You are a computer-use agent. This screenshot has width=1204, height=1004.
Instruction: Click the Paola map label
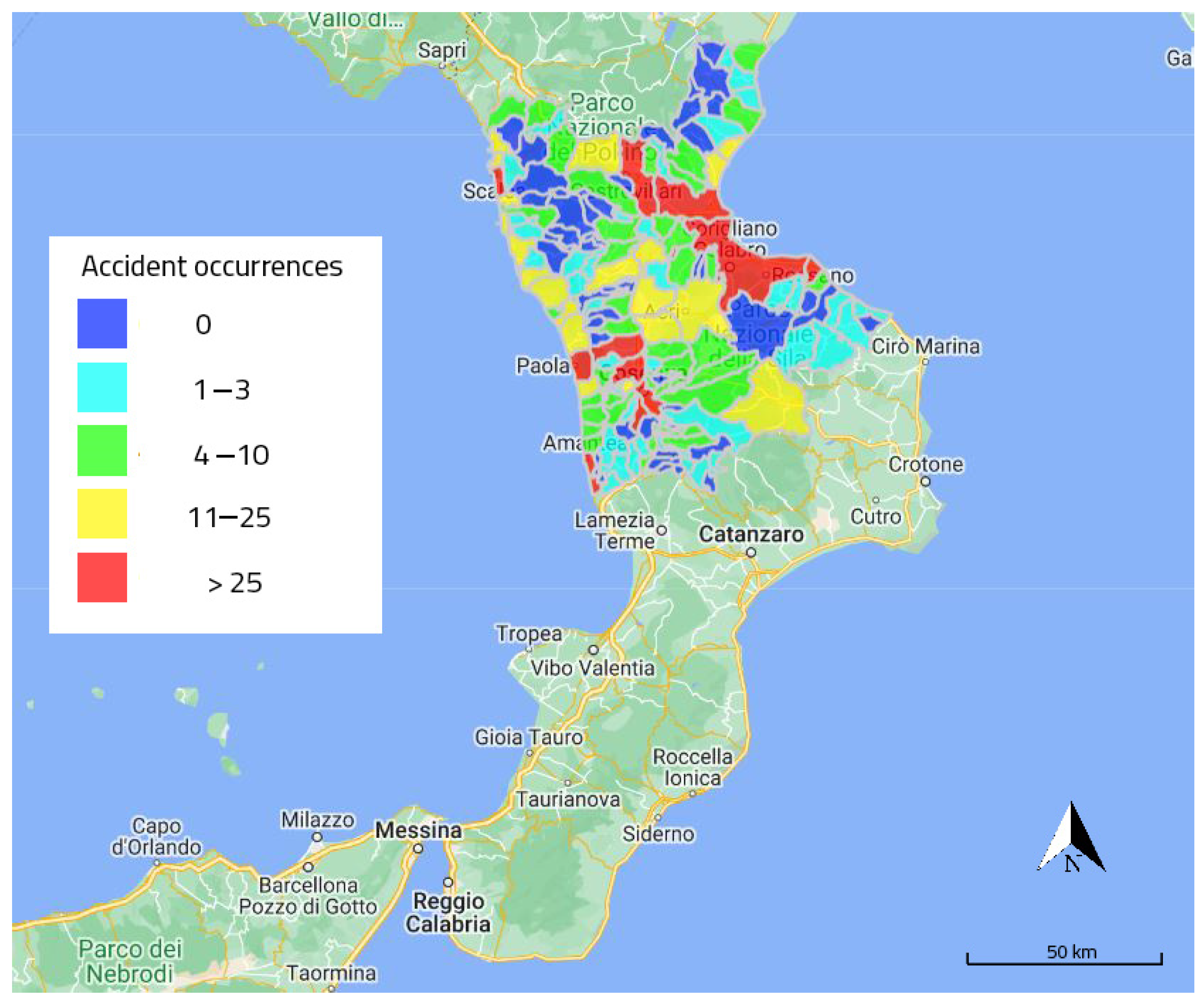coord(542,366)
